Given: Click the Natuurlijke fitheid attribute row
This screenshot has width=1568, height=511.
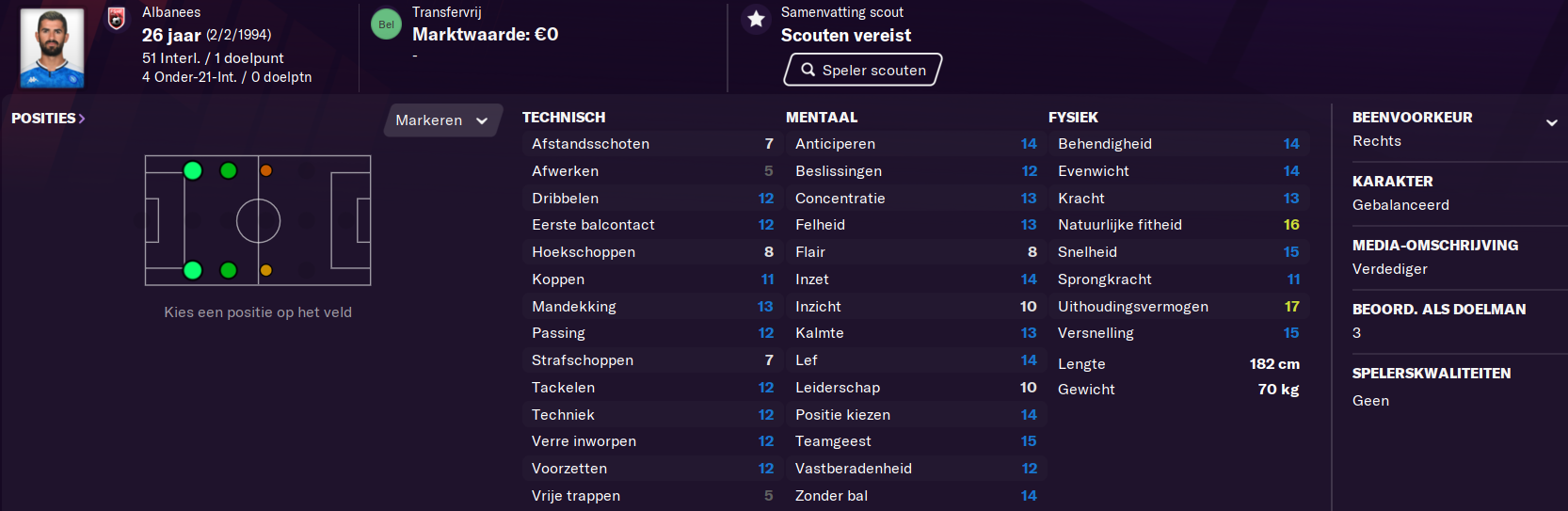Looking at the screenshot, I should [1178, 225].
